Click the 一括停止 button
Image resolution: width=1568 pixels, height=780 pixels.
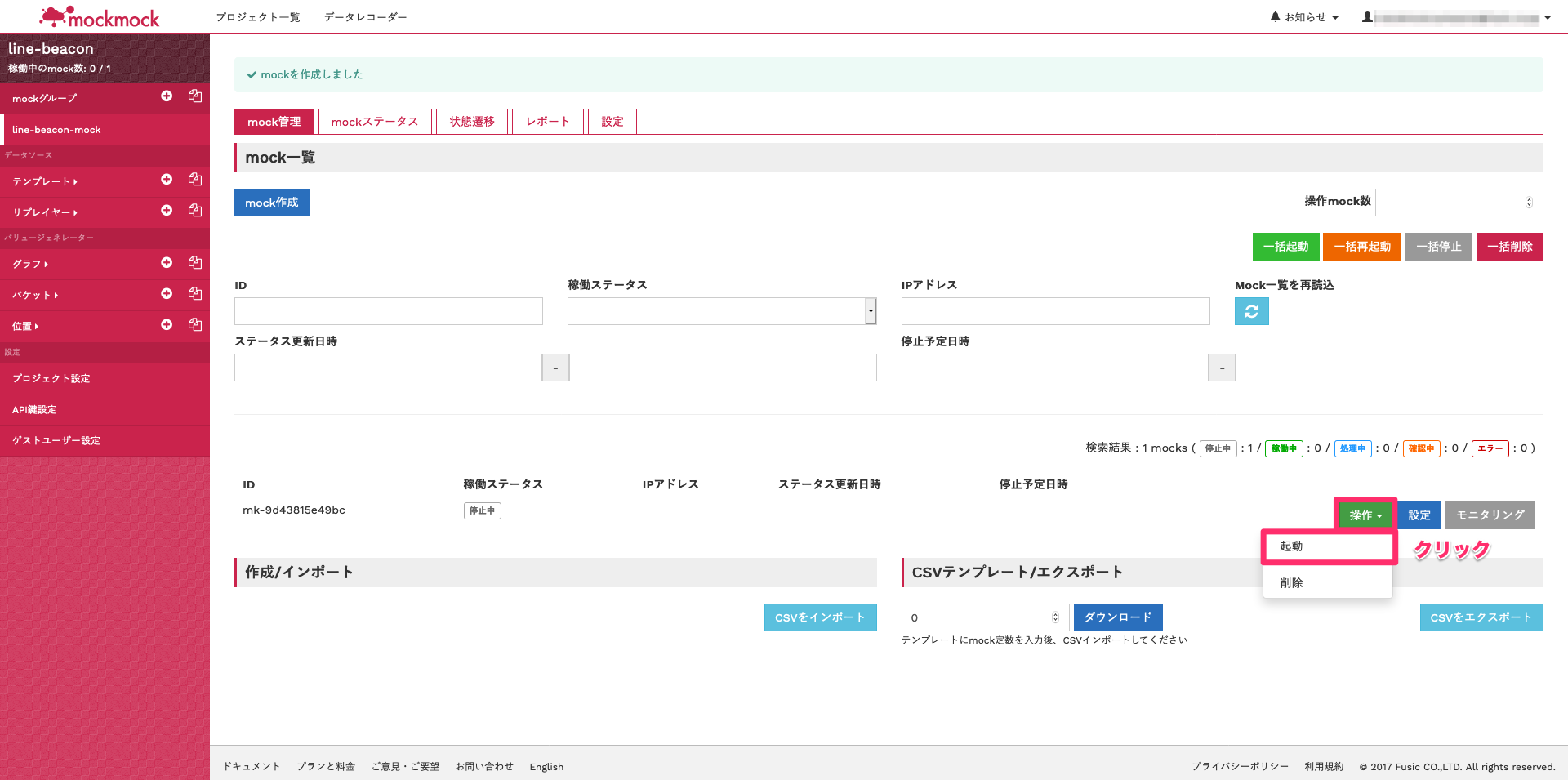(1438, 246)
